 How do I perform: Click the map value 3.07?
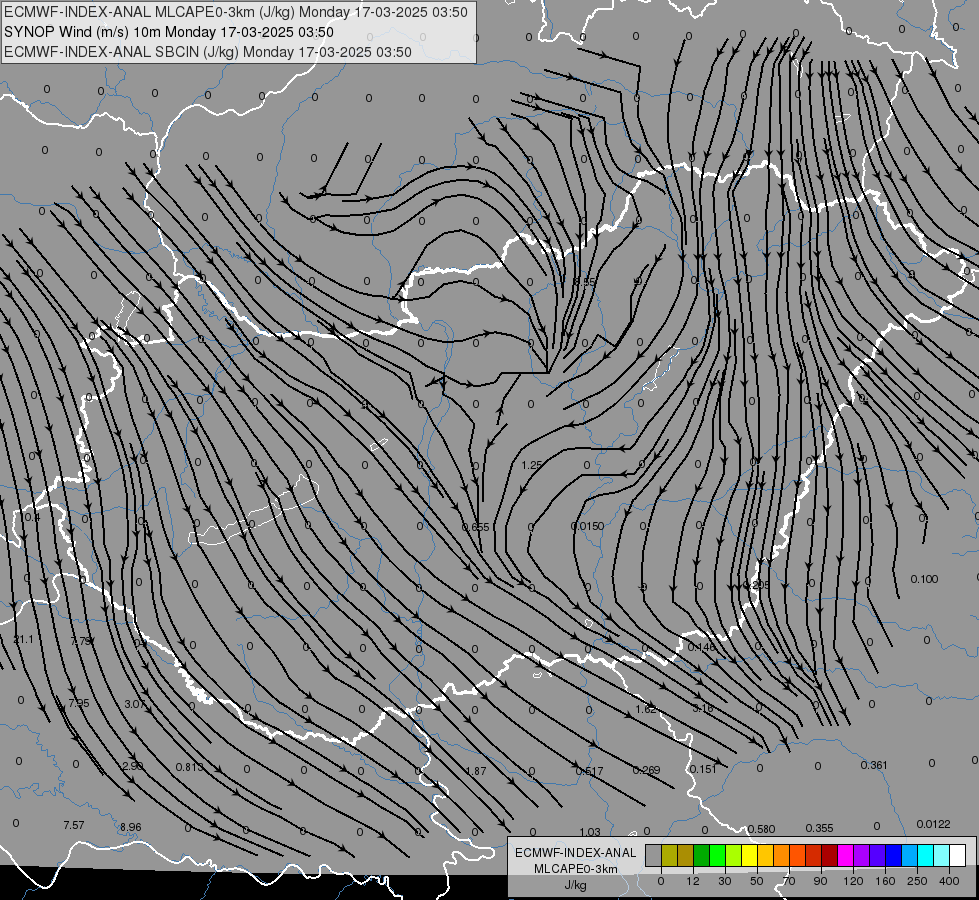(135, 705)
